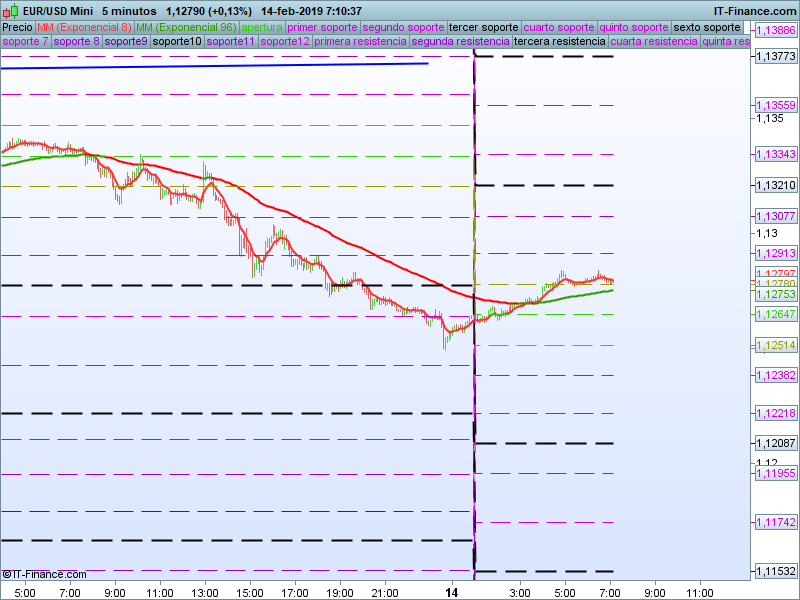Click the 1,13886 price label on axis
Screen dimensions: 800x600
pos(775,31)
